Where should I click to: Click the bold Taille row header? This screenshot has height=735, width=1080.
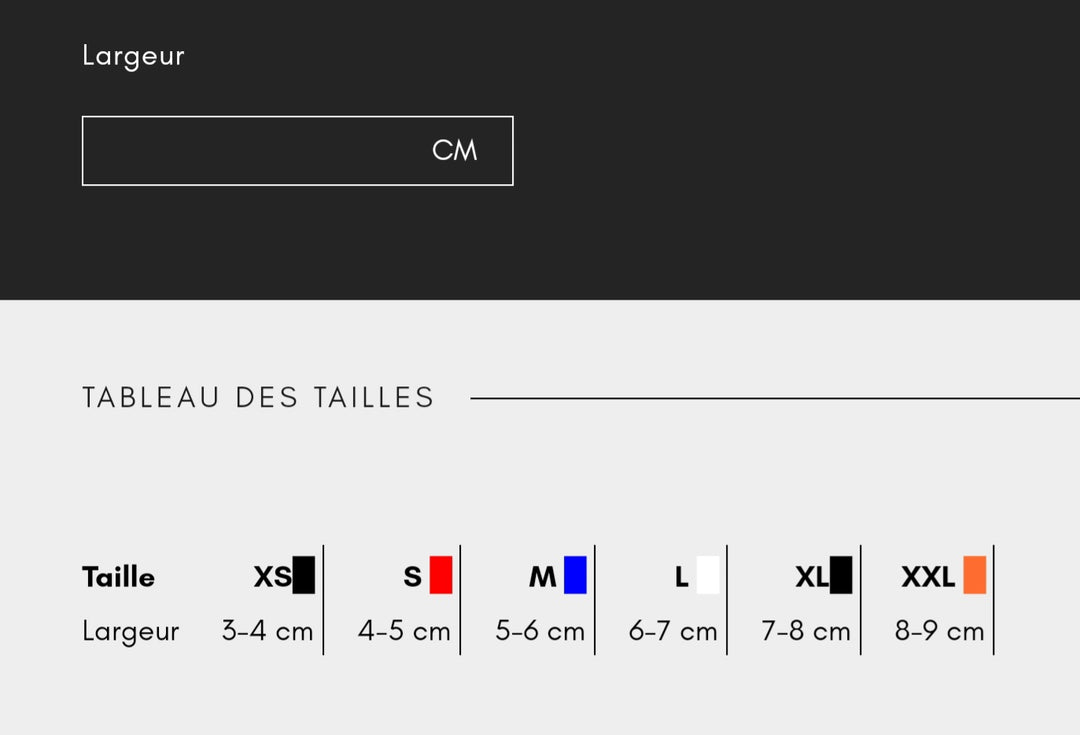click(x=118, y=577)
